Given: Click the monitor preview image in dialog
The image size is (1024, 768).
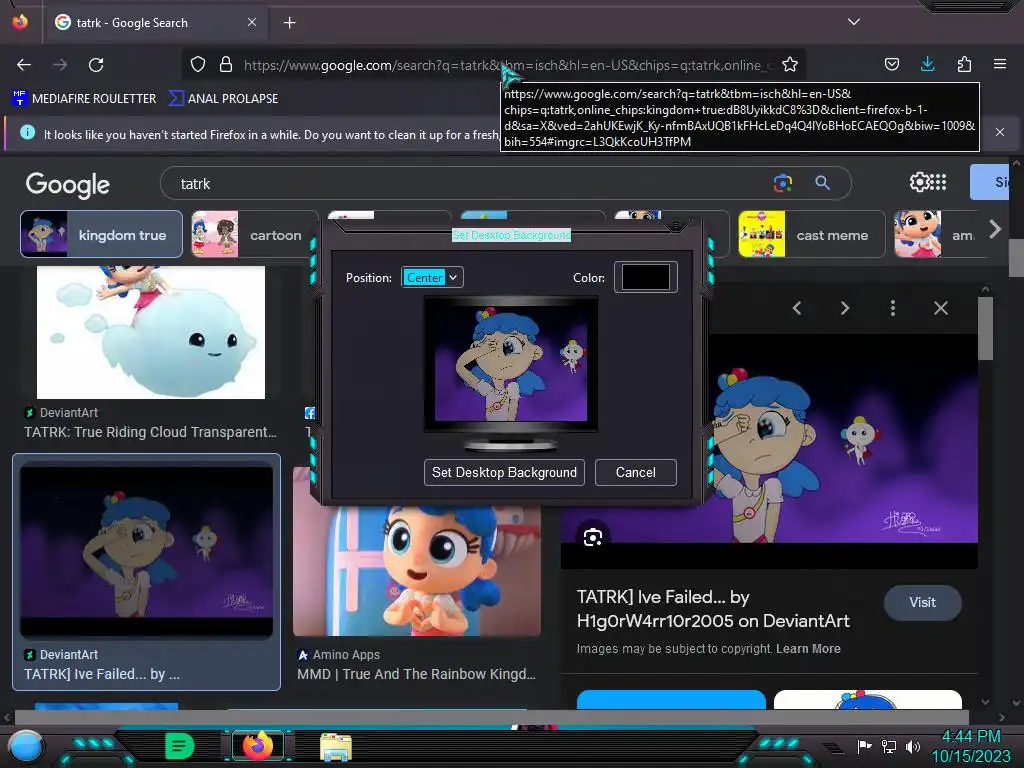Looking at the screenshot, I should pyautogui.click(x=511, y=364).
